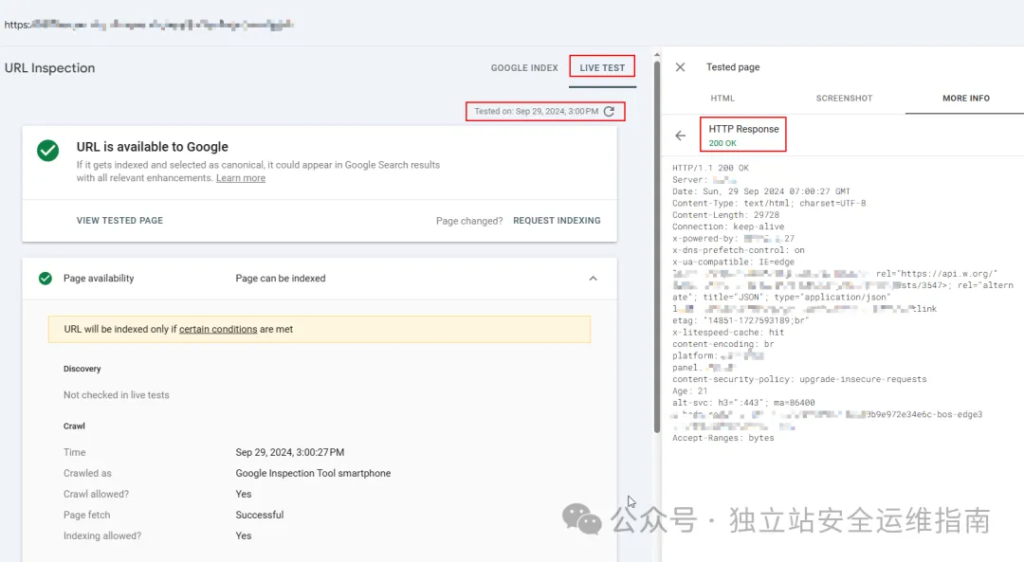Image resolution: width=1024 pixels, height=562 pixels.
Task: Click the Crawl section heading
Action: [x=74, y=426]
